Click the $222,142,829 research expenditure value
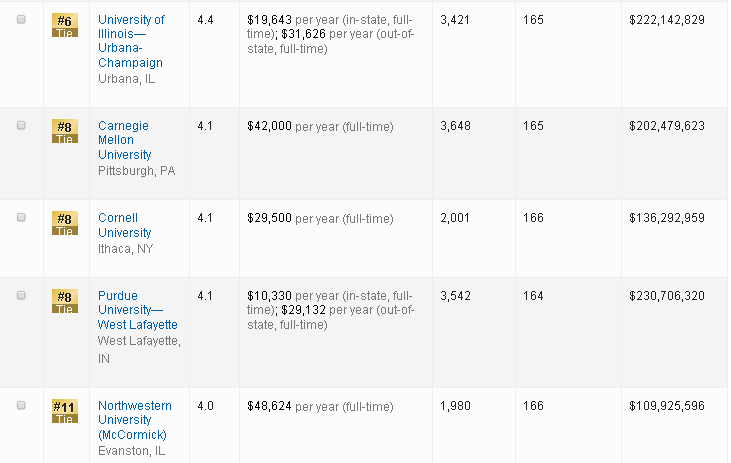Screen dimensions: 731x463 coord(667,20)
